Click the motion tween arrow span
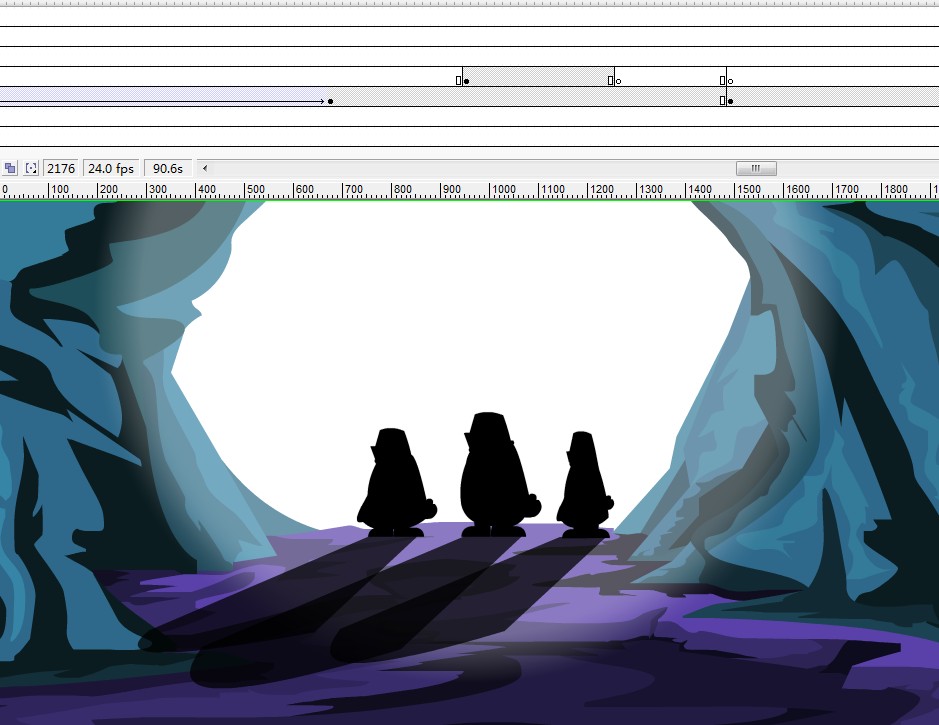The image size is (939, 725). click(x=160, y=101)
